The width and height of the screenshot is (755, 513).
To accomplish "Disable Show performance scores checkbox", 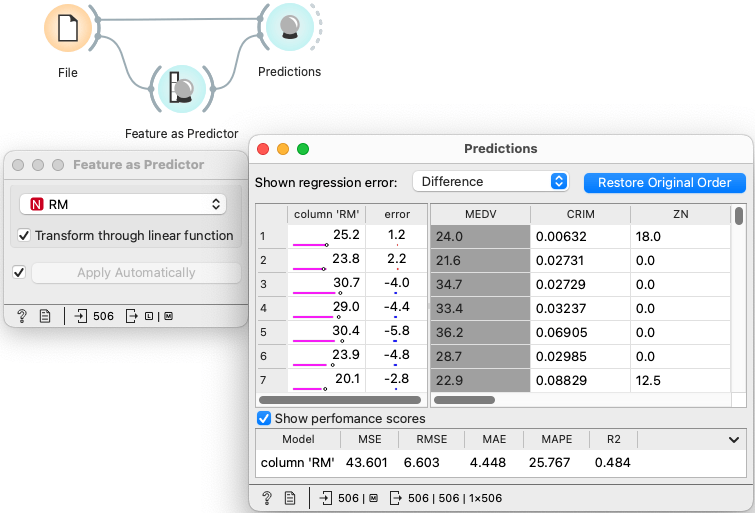I will [x=264, y=419].
